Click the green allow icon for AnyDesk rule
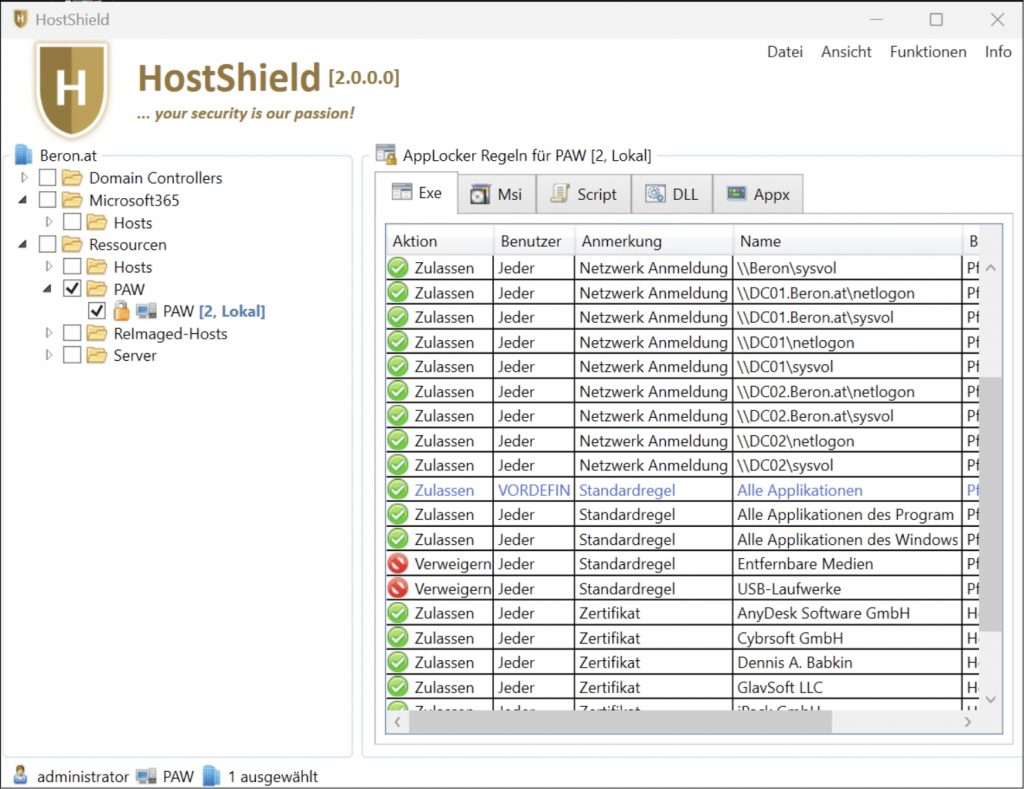 coord(398,613)
